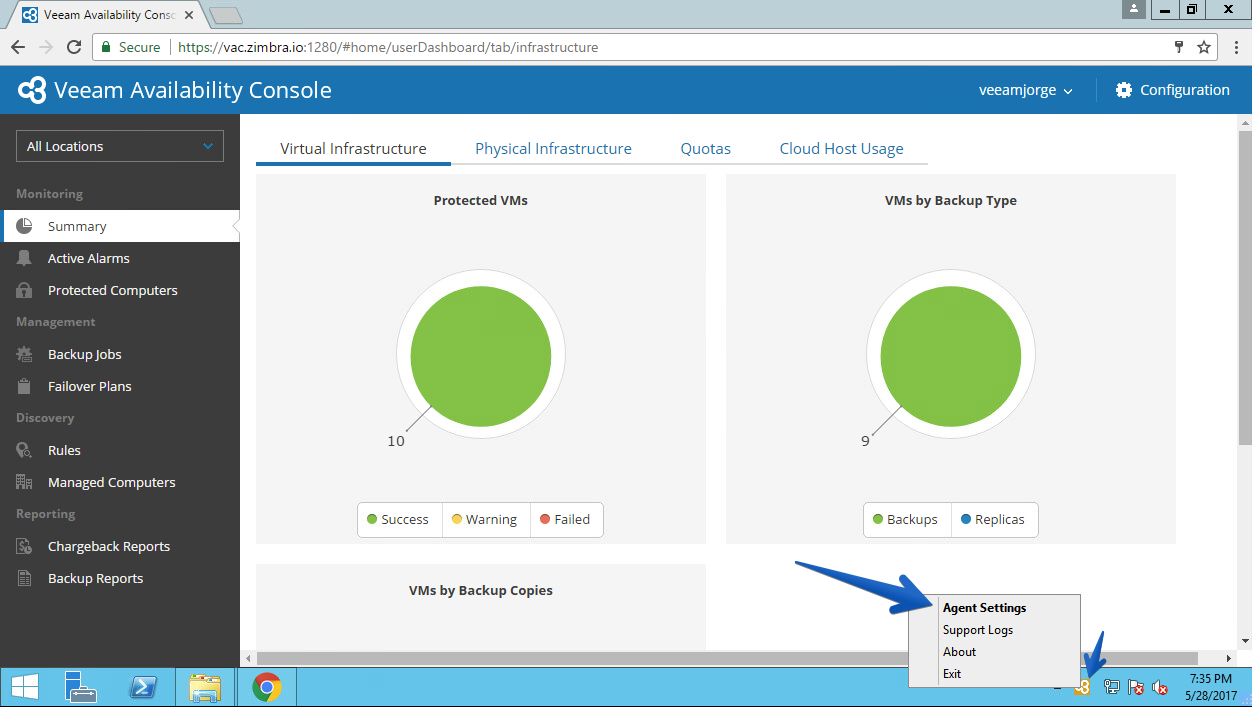Screen dimensions: 1252x707
Task: Expand the All Locations dropdown
Action: tap(120, 146)
